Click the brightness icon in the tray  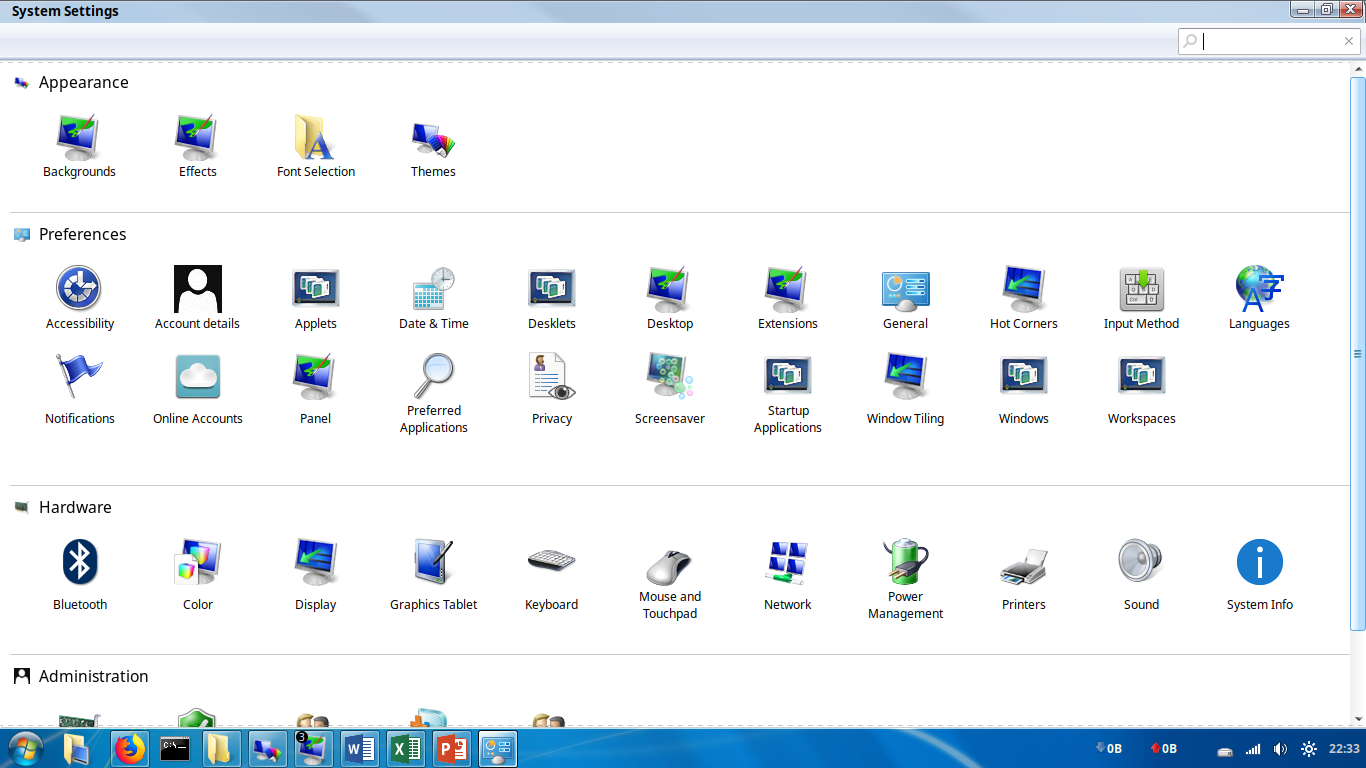pos(1308,749)
